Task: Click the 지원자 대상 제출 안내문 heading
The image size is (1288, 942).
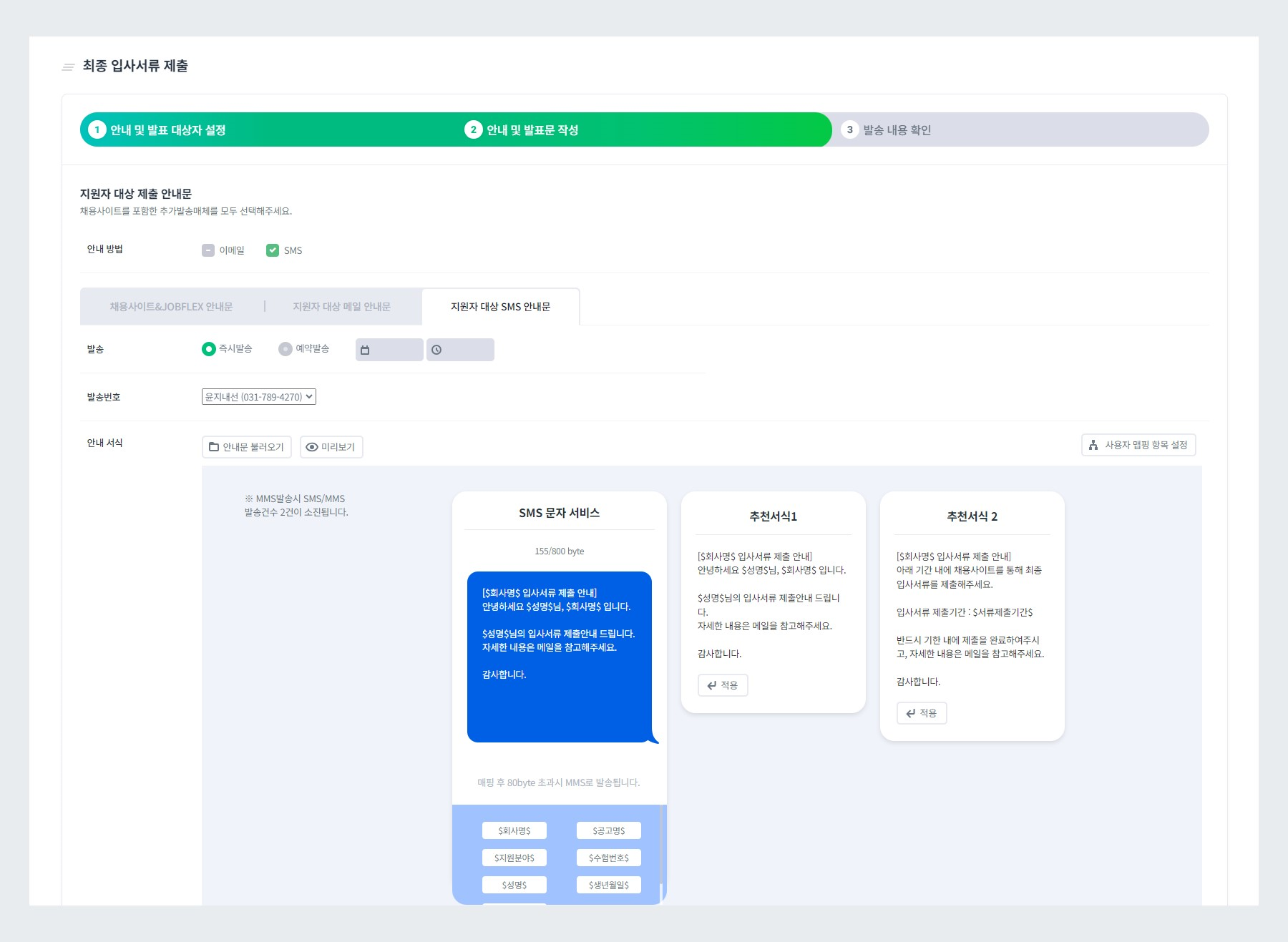Action: [x=136, y=194]
